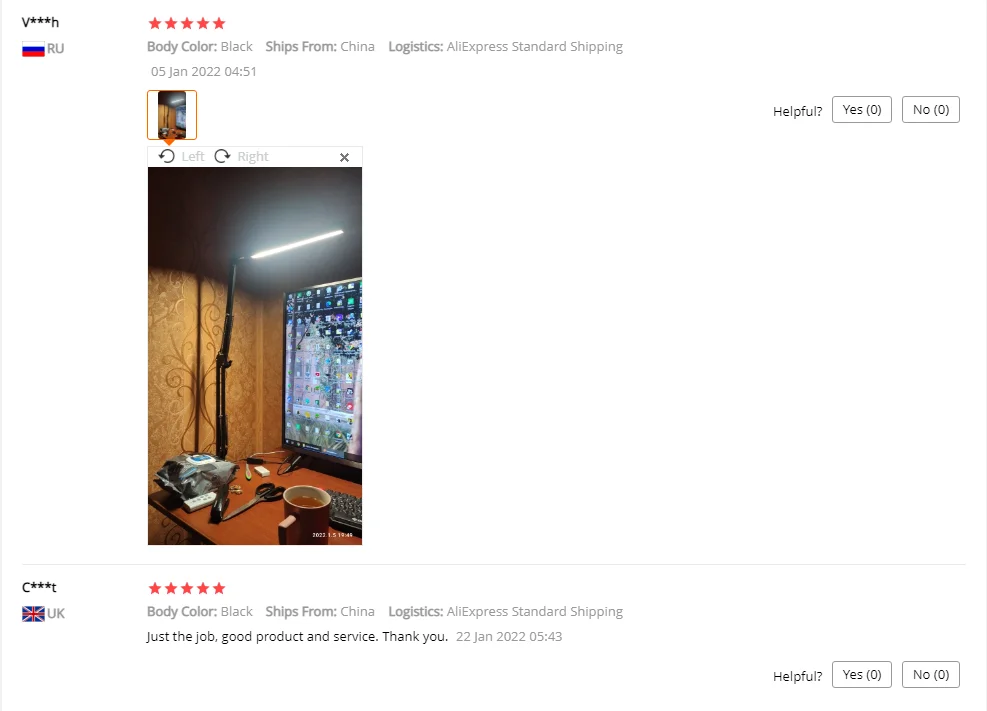987x711 pixels.
Task: Click the UK flag icon
Action: coord(33,613)
